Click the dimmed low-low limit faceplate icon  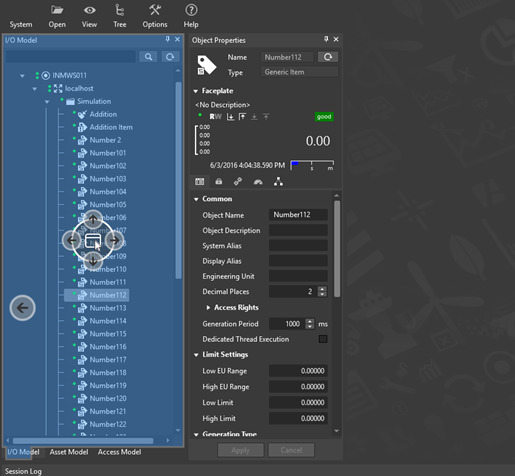254,117
